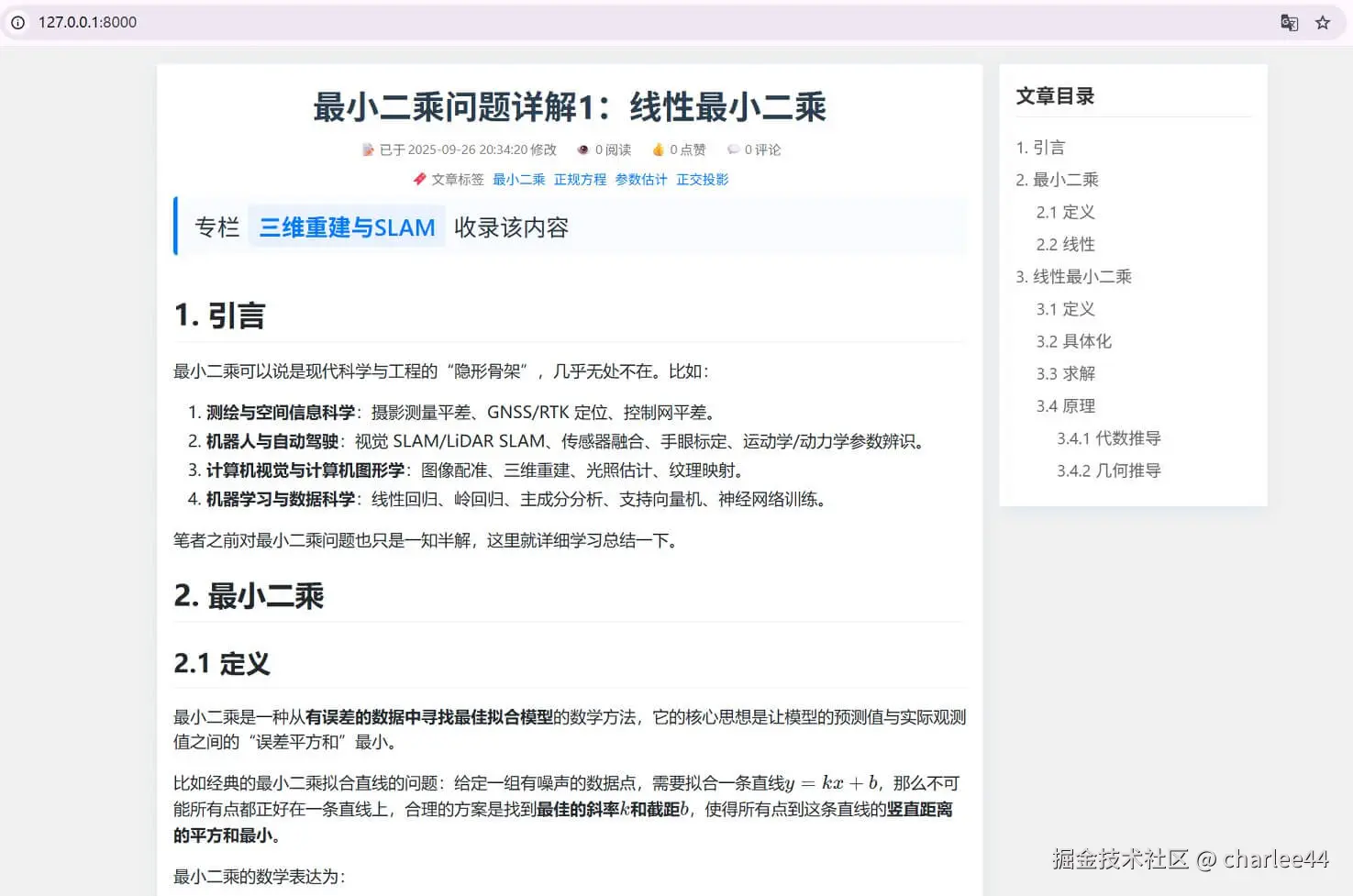Screen dimensions: 1353x896
Task: Click the thumbs-up like icon
Action: (x=659, y=149)
